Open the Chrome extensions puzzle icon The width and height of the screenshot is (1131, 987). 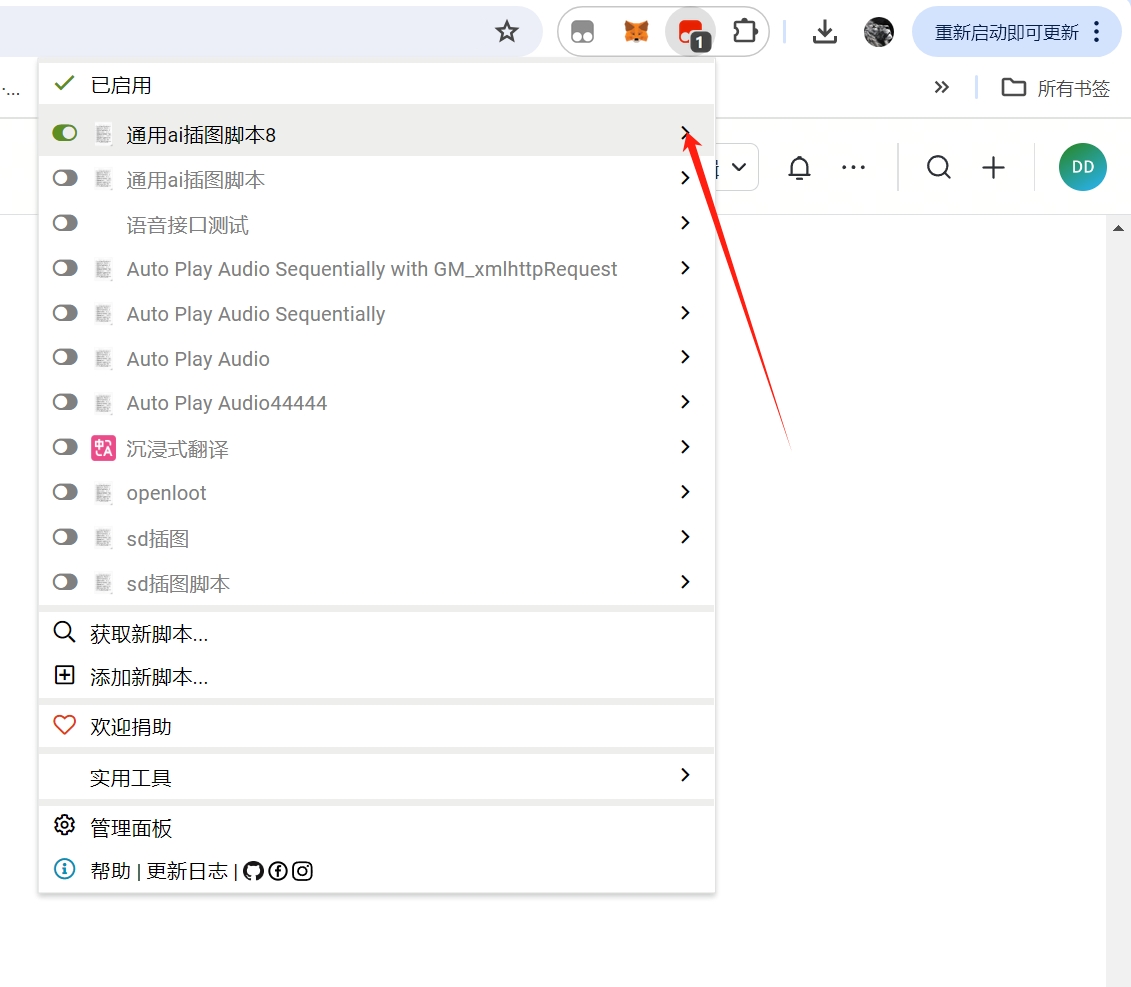[x=744, y=32]
